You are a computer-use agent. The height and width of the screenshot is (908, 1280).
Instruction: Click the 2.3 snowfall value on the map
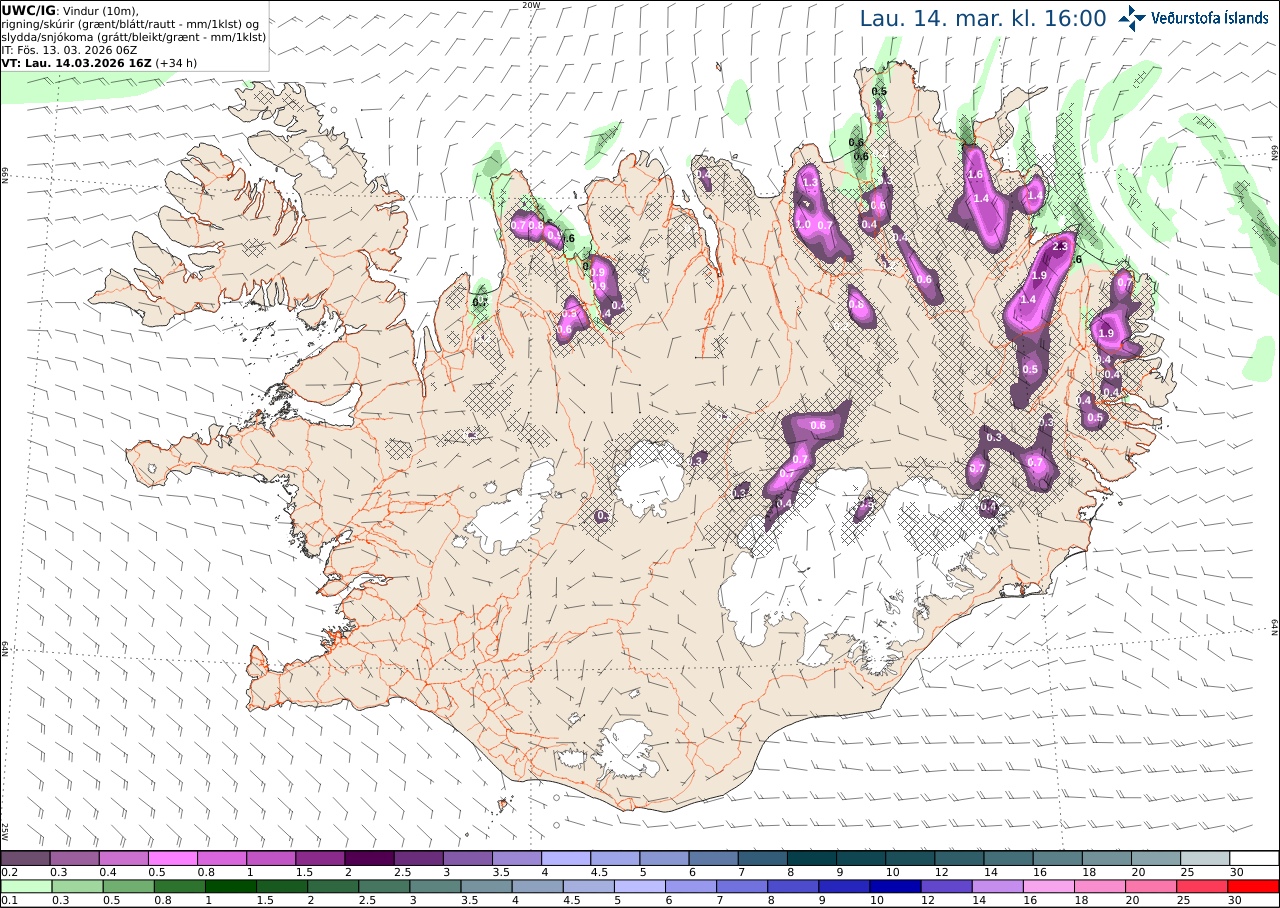click(1061, 247)
